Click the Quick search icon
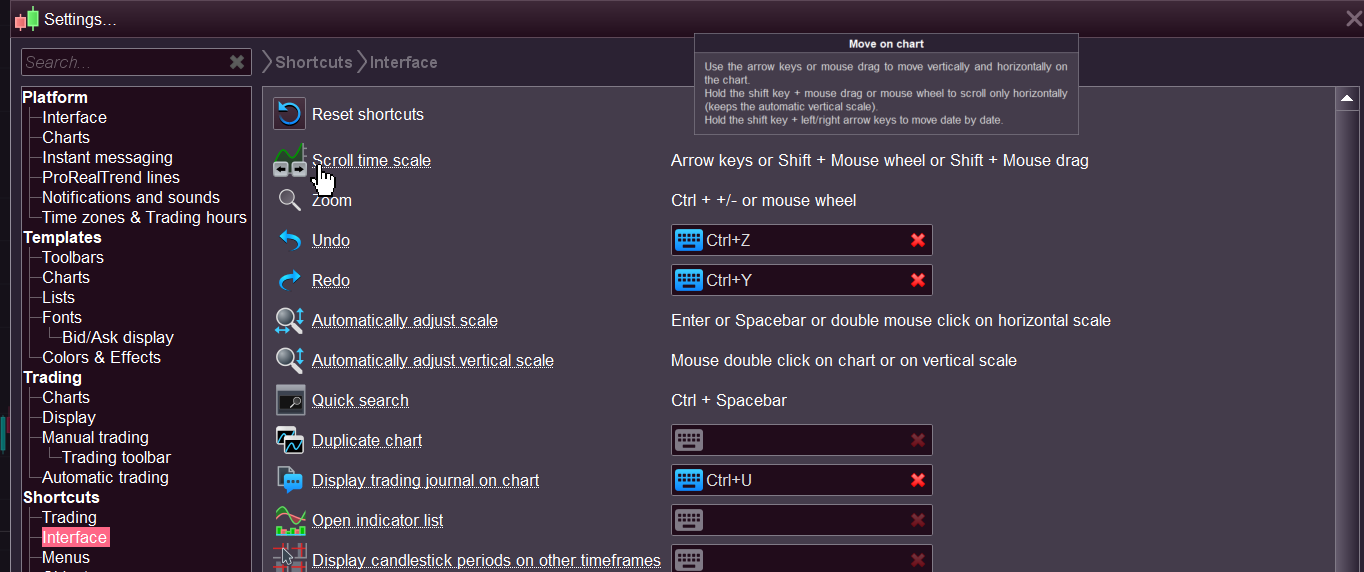 [289, 400]
